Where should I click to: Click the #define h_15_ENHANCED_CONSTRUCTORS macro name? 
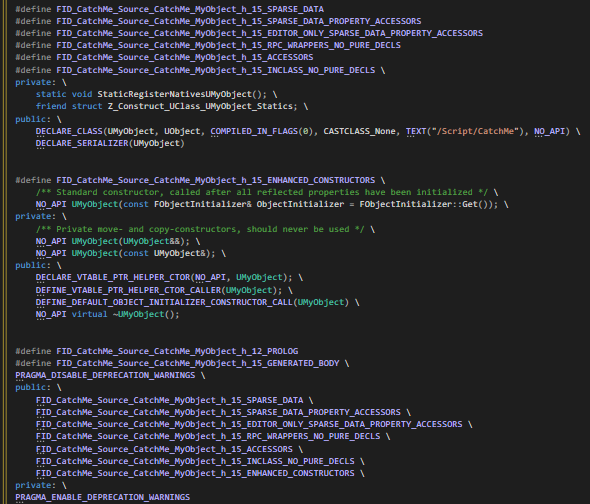216,180
